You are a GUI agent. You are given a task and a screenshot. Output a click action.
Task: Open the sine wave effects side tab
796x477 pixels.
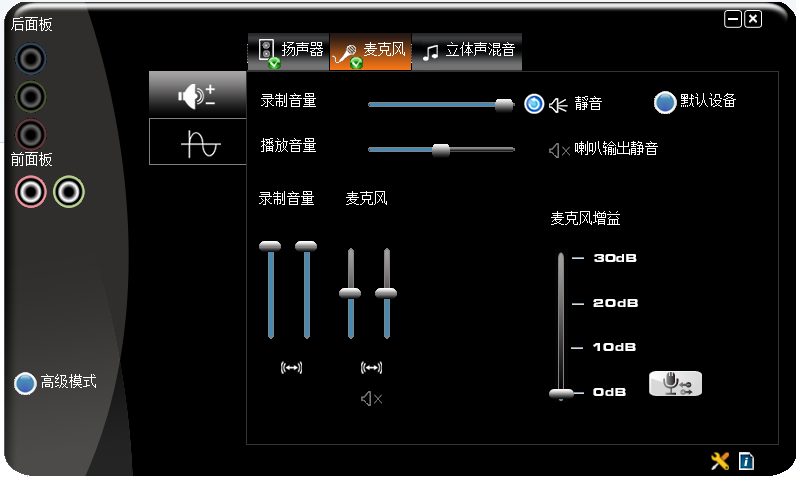point(197,142)
